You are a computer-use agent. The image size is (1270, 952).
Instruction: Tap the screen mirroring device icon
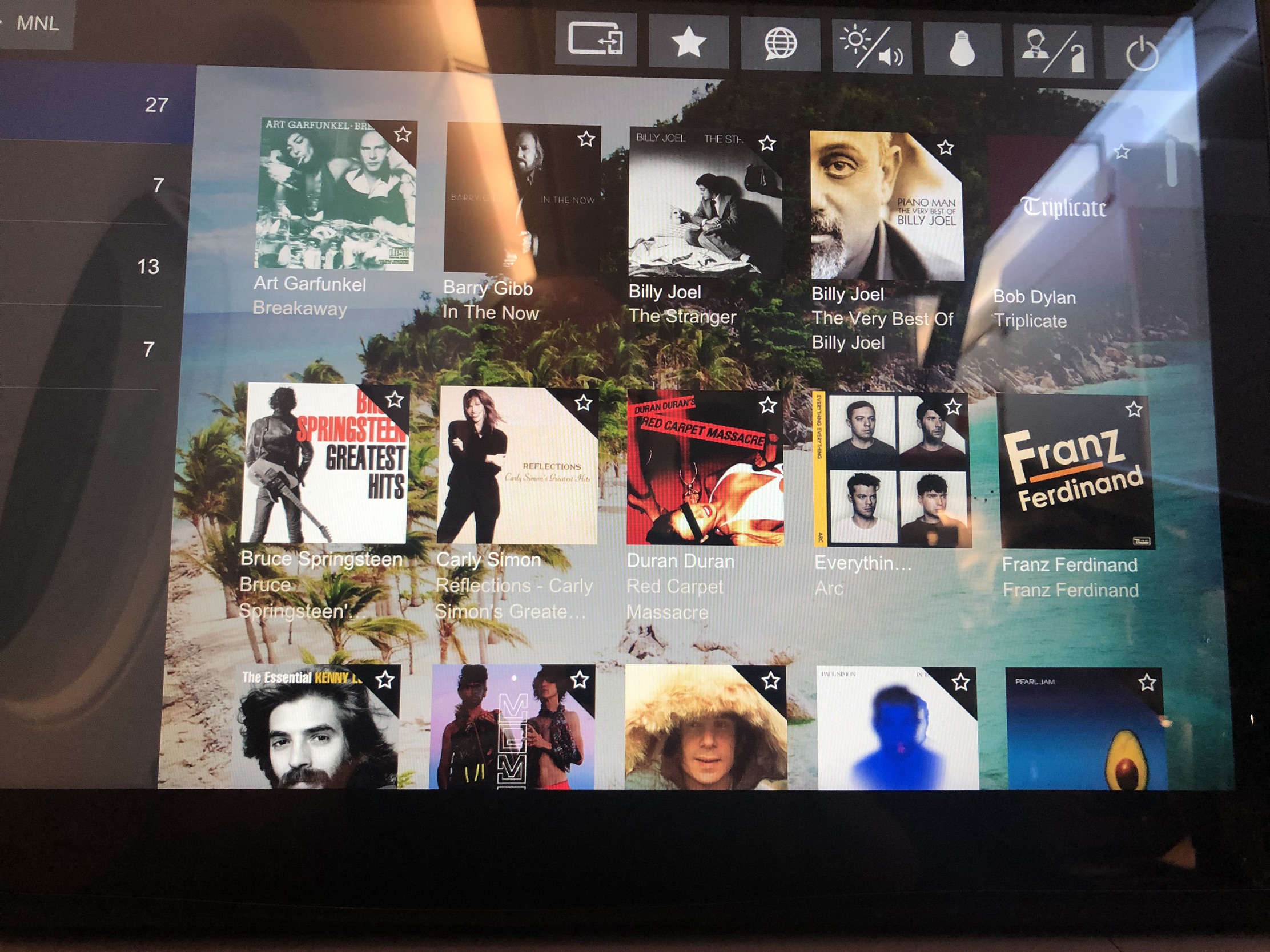pos(596,39)
